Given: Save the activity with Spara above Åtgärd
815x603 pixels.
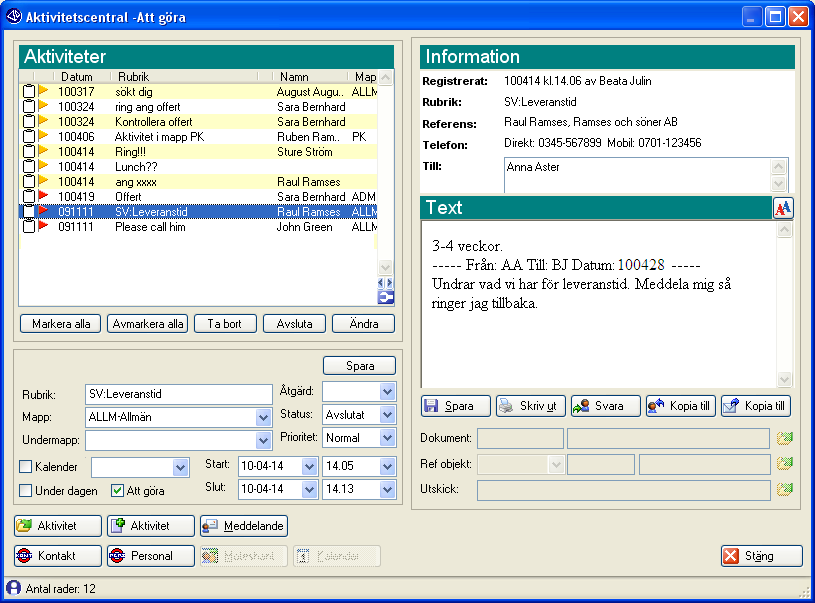Looking at the screenshot, I should point(360,365).
